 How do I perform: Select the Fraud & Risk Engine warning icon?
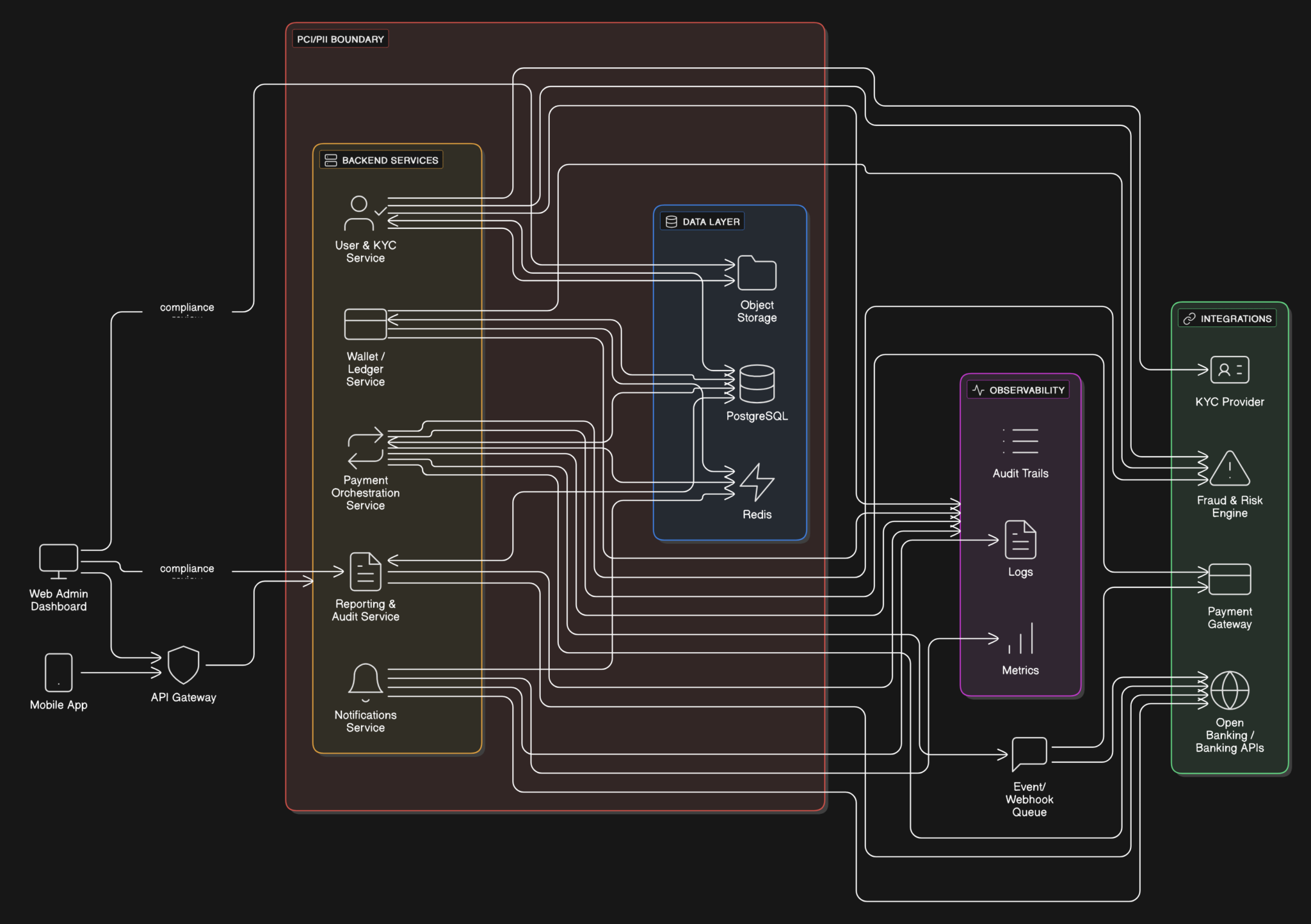1229,468
